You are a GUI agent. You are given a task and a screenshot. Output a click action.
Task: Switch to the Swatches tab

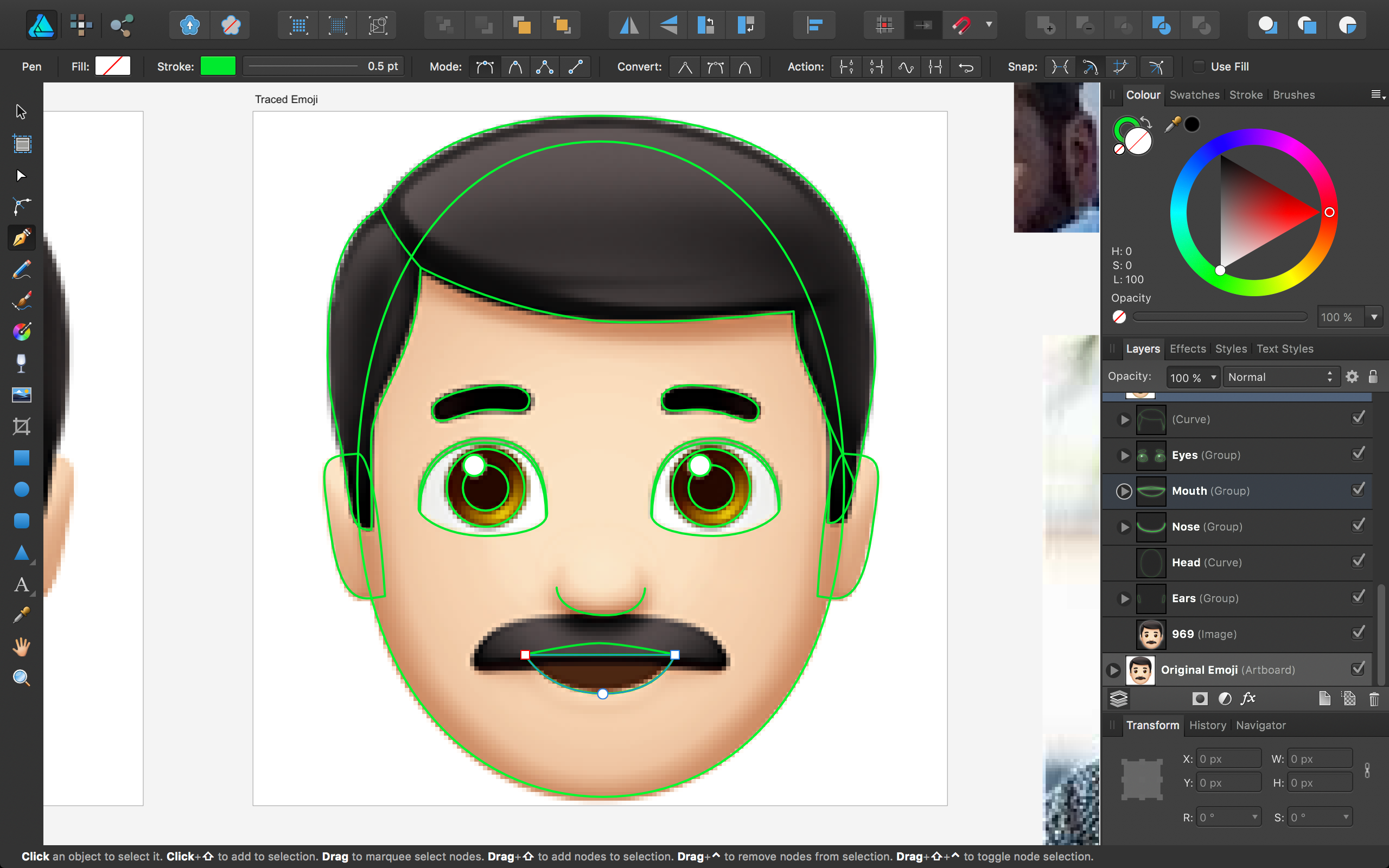point(1194,95)
